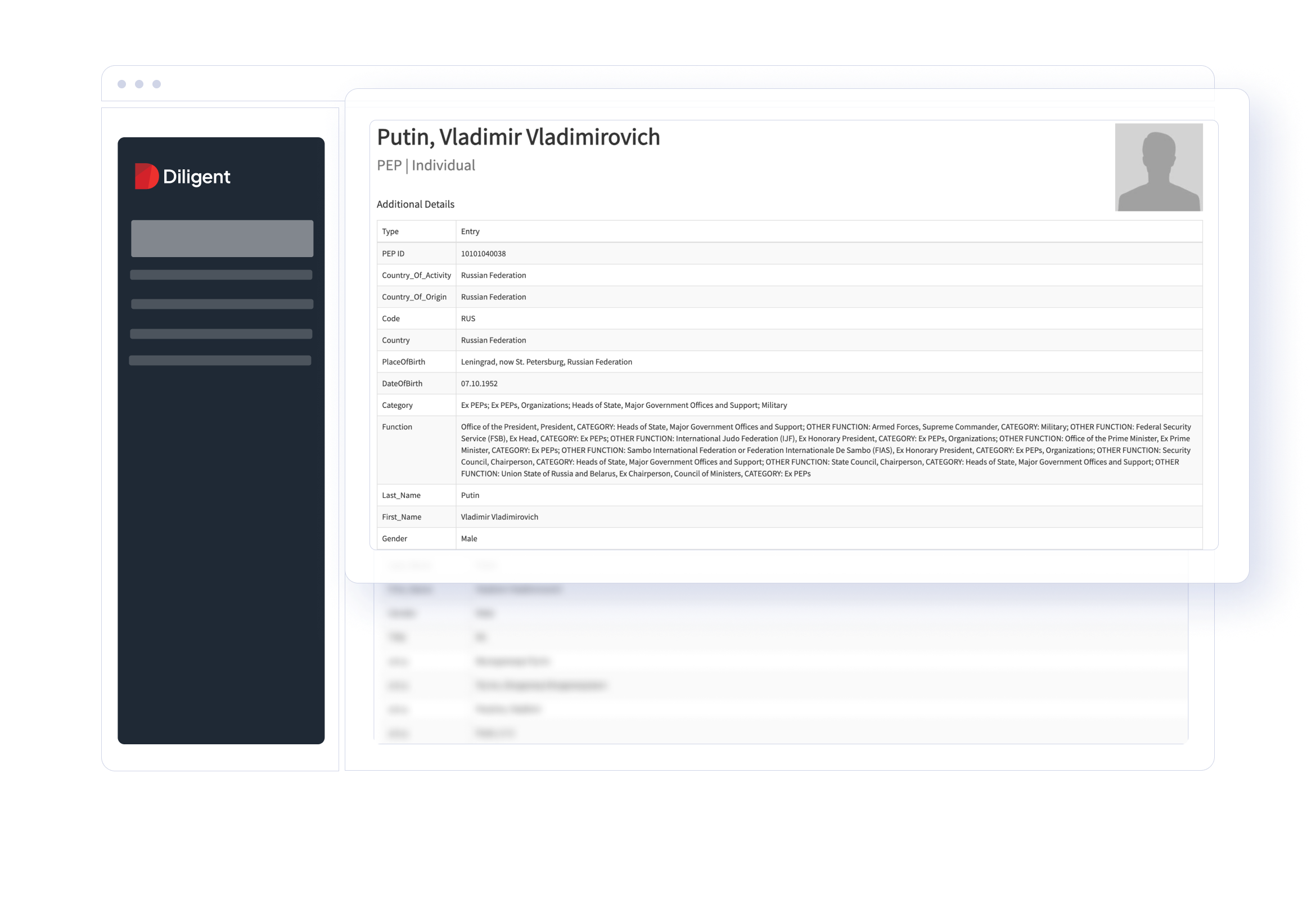Click the profile silhouette placeholder image

pyautogui.click(x=1159, y=168)
